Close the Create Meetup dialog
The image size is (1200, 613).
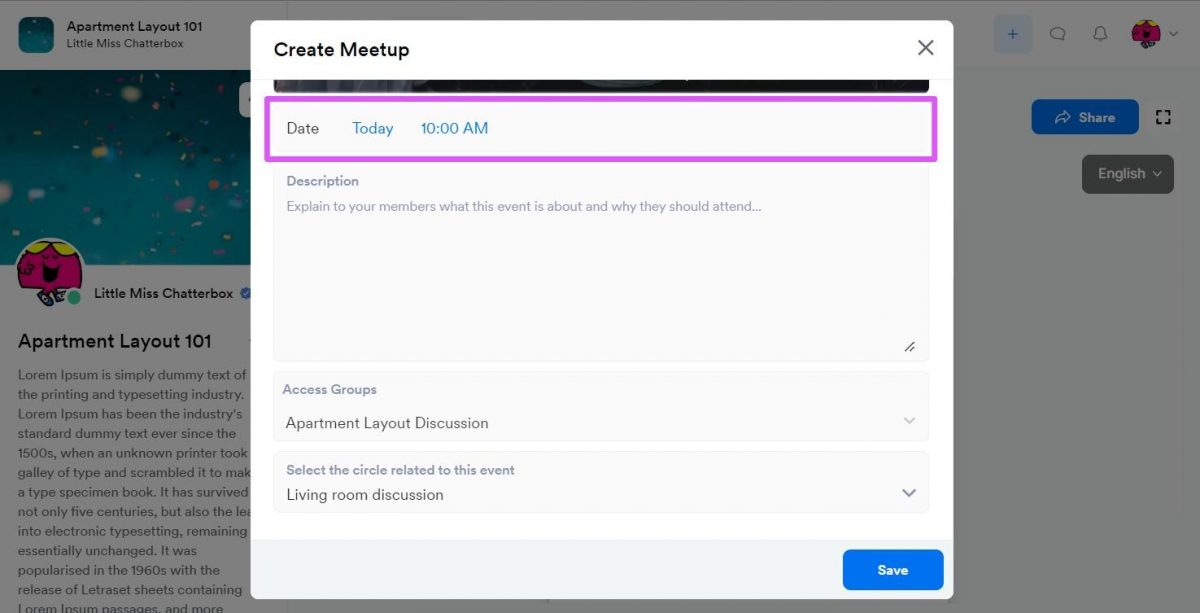[925, 48]
